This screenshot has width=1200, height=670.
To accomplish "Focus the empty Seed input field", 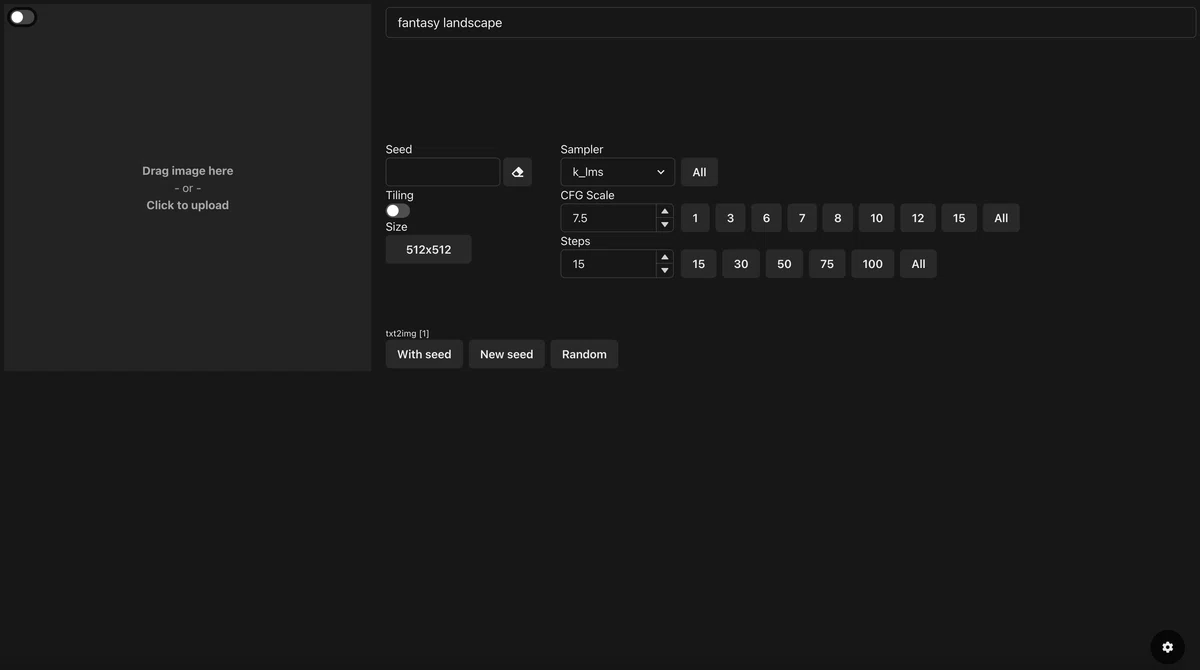I will (443, 172).
